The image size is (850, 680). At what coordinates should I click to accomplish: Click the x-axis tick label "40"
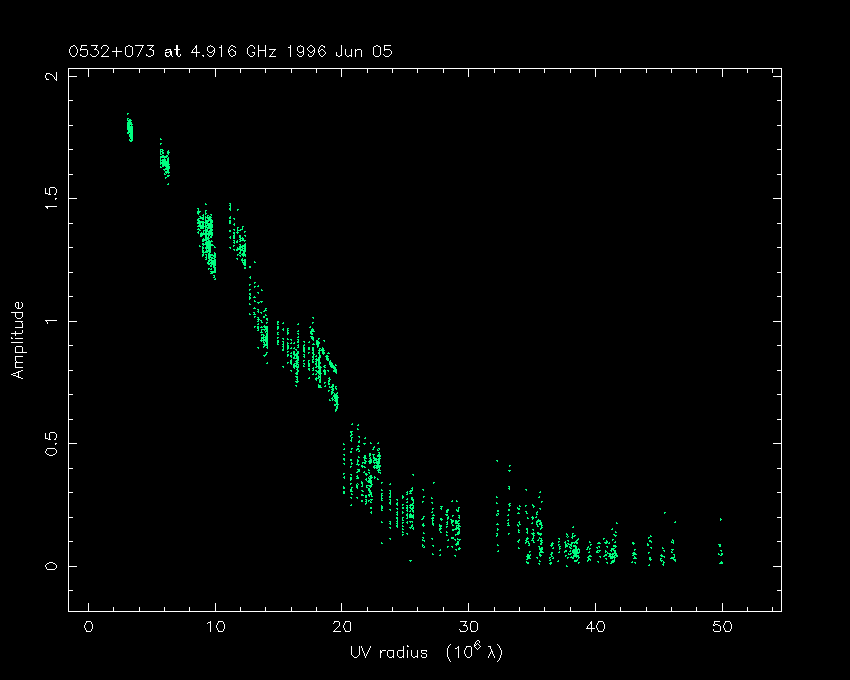pos(595,627)
